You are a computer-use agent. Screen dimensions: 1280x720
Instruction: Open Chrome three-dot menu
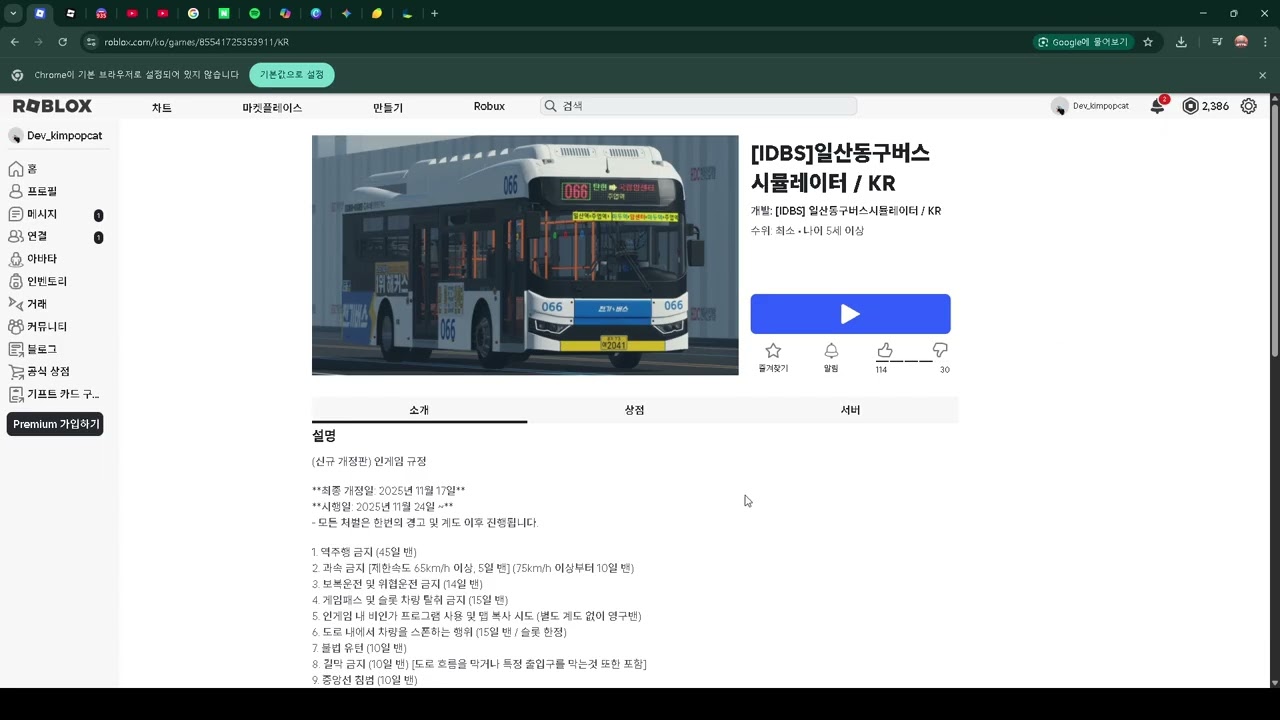1264,42
